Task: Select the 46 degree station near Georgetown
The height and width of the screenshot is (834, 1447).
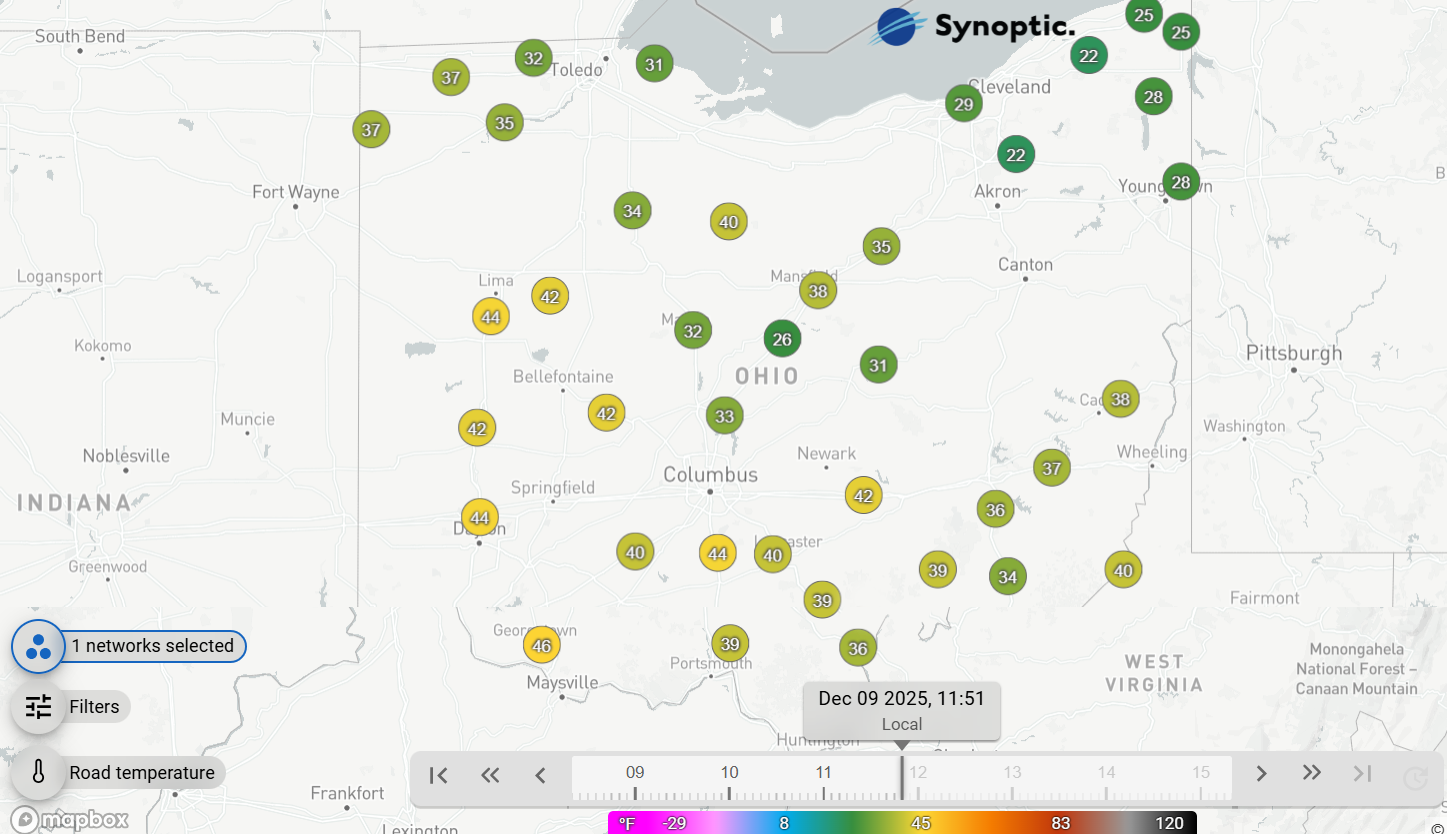Action: [x=542, y=645]
